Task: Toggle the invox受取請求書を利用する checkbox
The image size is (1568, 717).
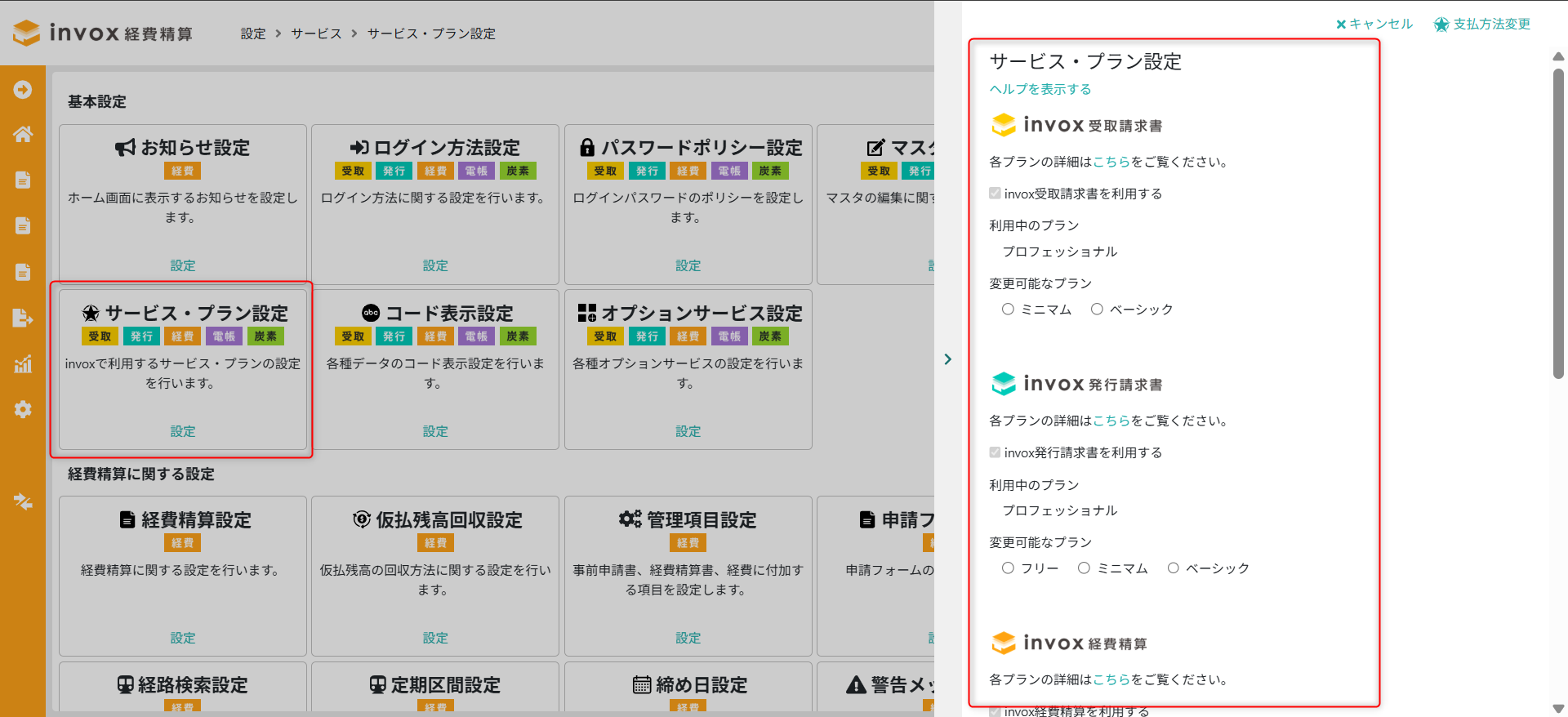Action: [x=995, y=194]
